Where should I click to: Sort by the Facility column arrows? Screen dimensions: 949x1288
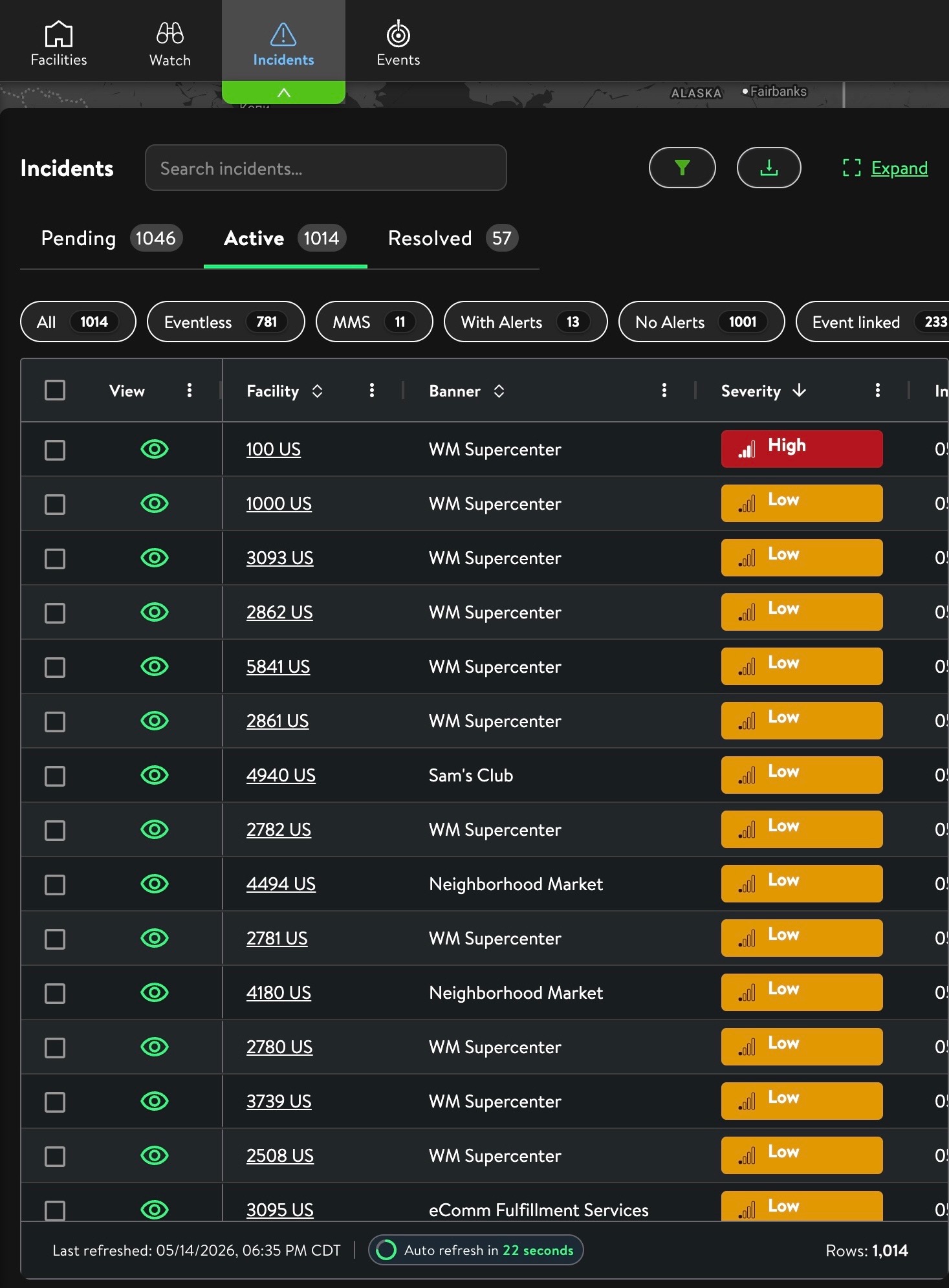317,391
